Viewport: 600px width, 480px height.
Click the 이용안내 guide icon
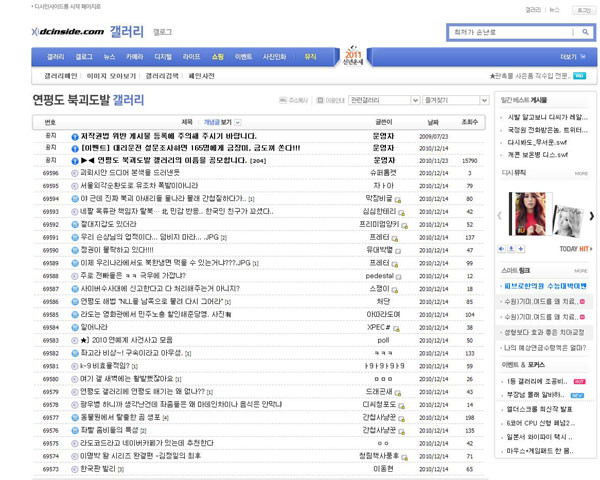[x=320, y=100]
